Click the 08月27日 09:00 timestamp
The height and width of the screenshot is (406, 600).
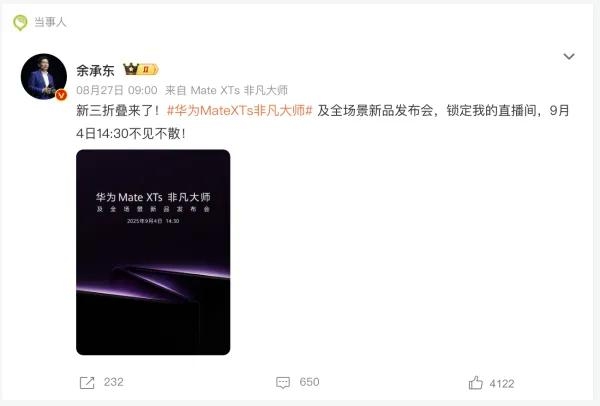pos(117,90)
